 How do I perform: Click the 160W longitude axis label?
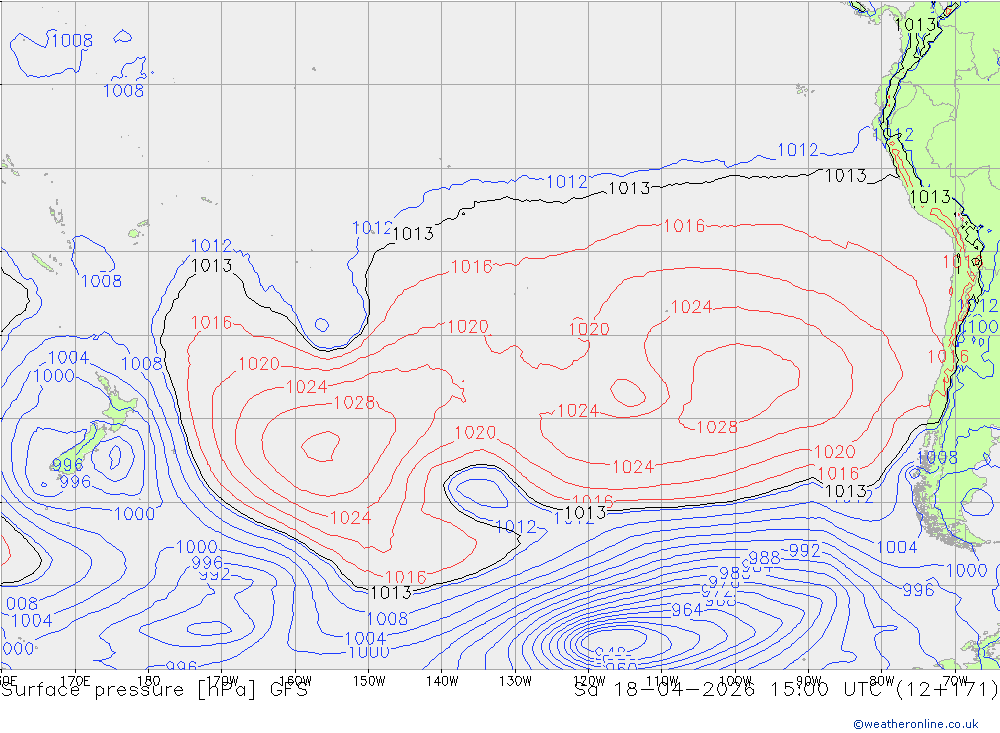(x=295, y=681)
